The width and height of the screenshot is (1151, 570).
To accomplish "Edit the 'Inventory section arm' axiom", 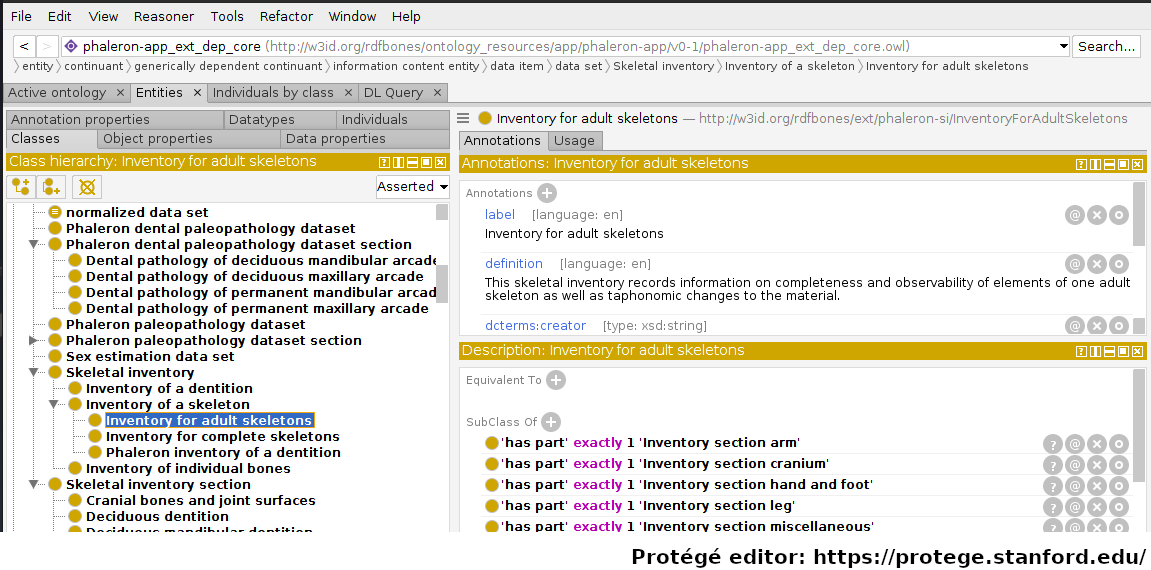I will [x=1119, y=444].
